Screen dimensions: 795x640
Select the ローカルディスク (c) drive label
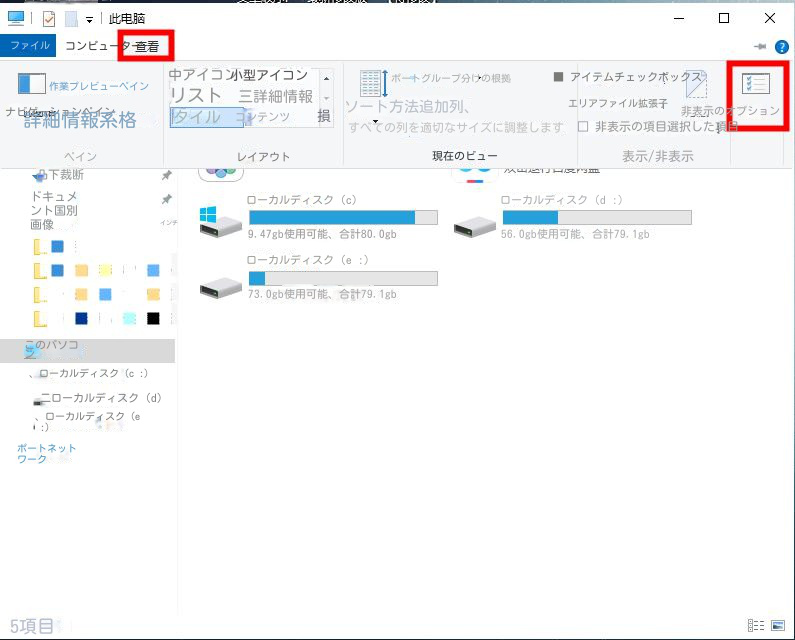[302, 200]
